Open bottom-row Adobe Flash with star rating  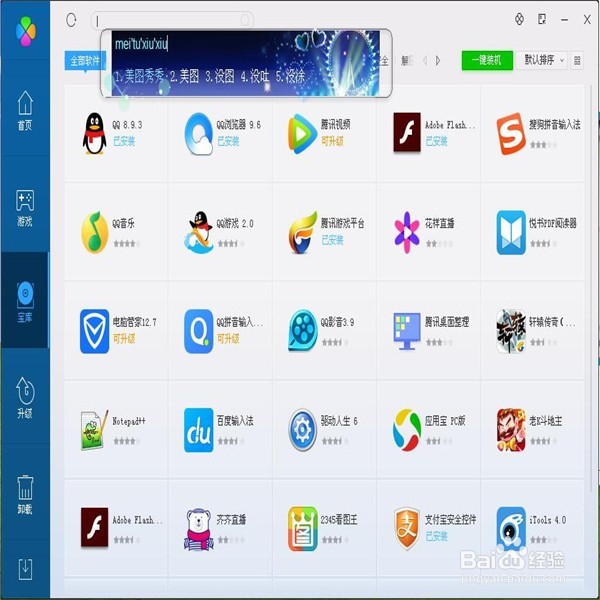[94, 527]
